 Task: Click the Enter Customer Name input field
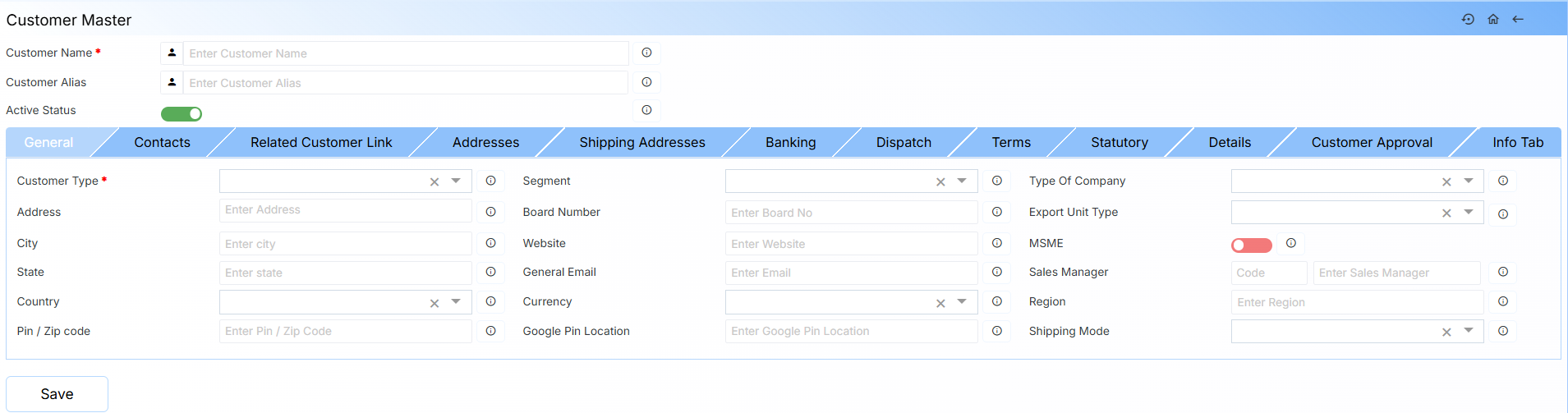click(405, 53)
